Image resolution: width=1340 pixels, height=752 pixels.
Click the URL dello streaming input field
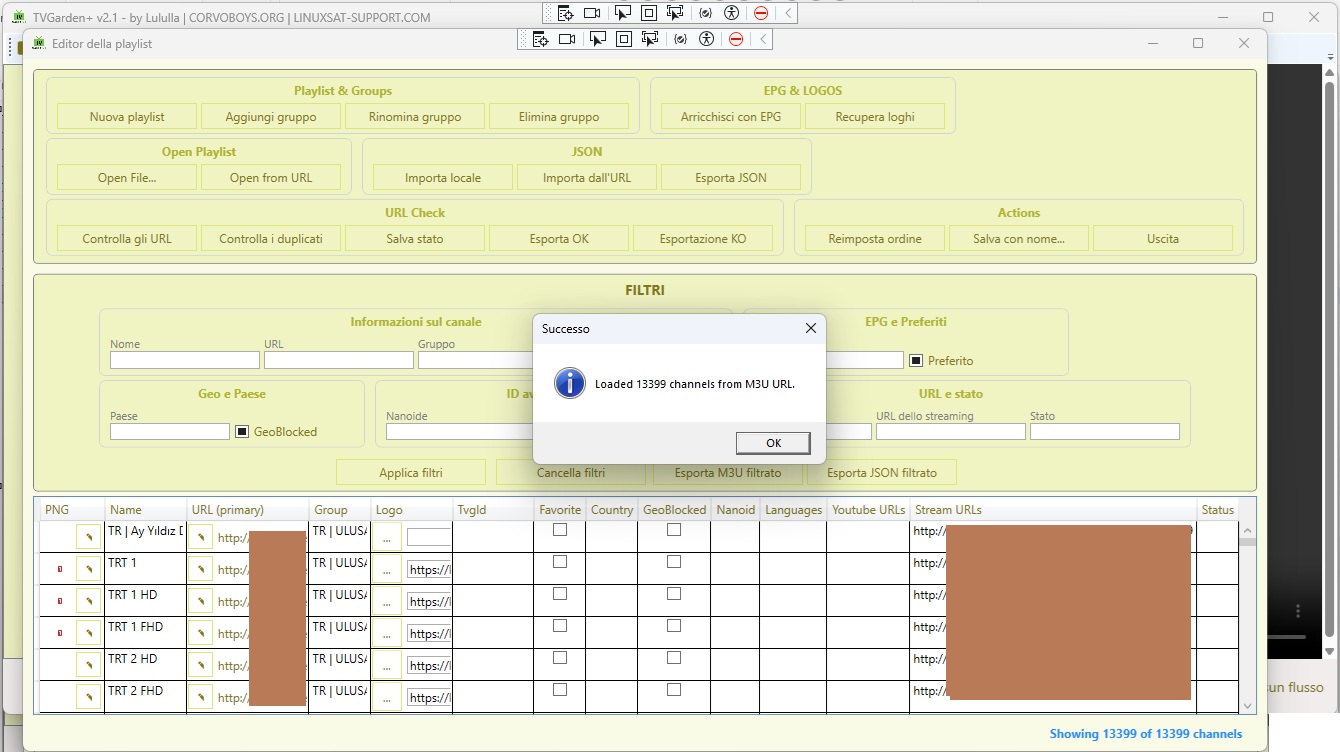point(951,432)
